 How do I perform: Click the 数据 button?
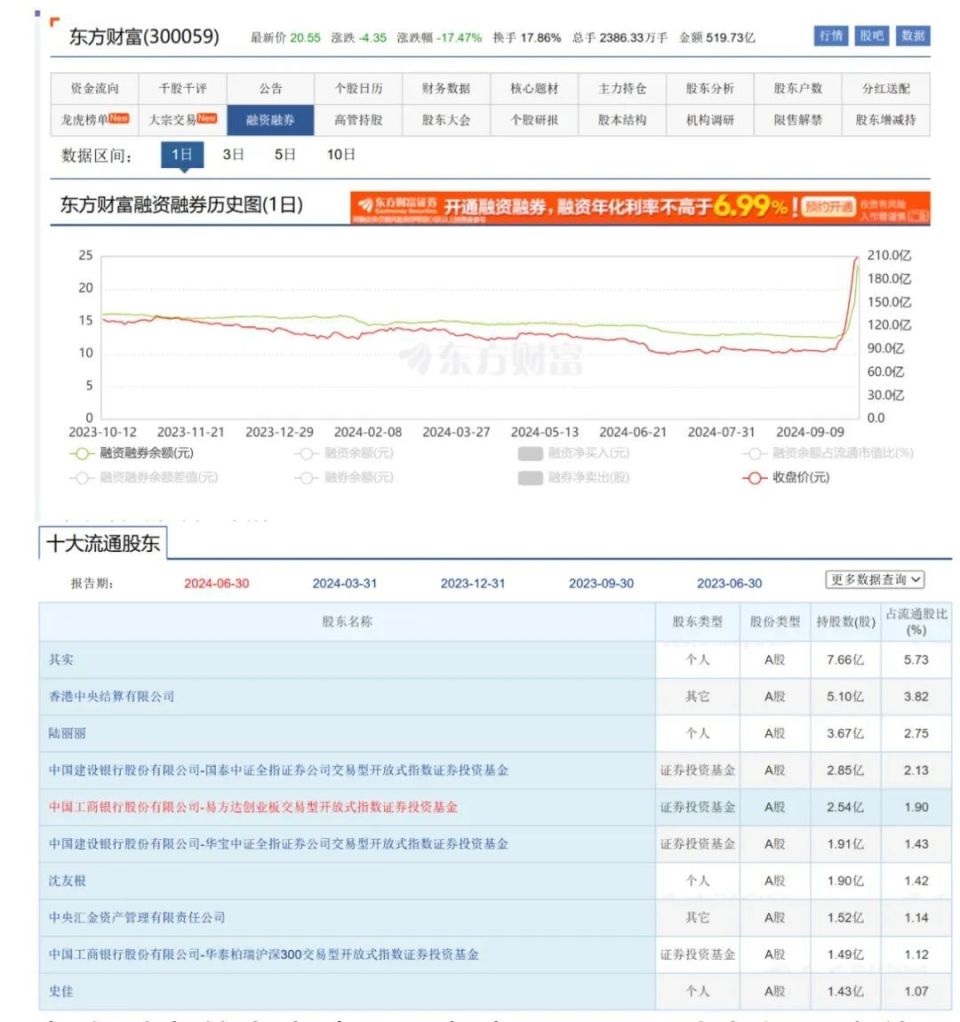tap(913, 36)
